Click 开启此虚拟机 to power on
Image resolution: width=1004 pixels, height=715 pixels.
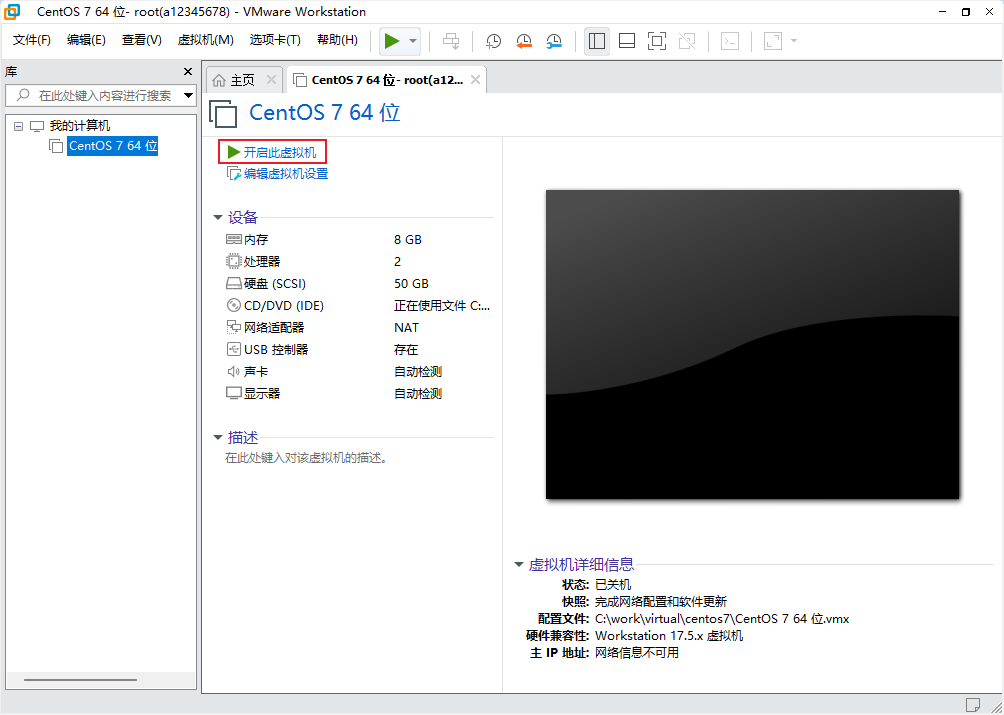click(279, 152)
